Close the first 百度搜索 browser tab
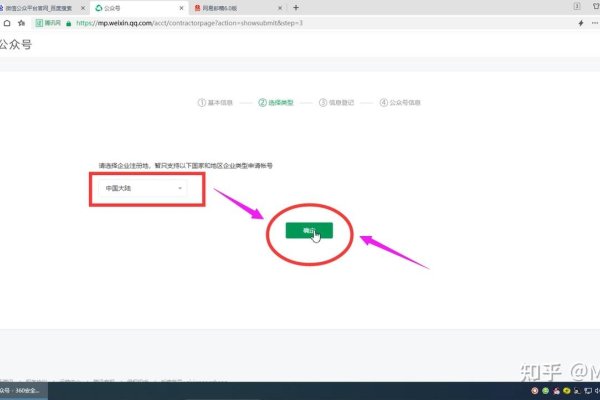The height and width of the screenshot is (400, 600). [x=83, y=8]
